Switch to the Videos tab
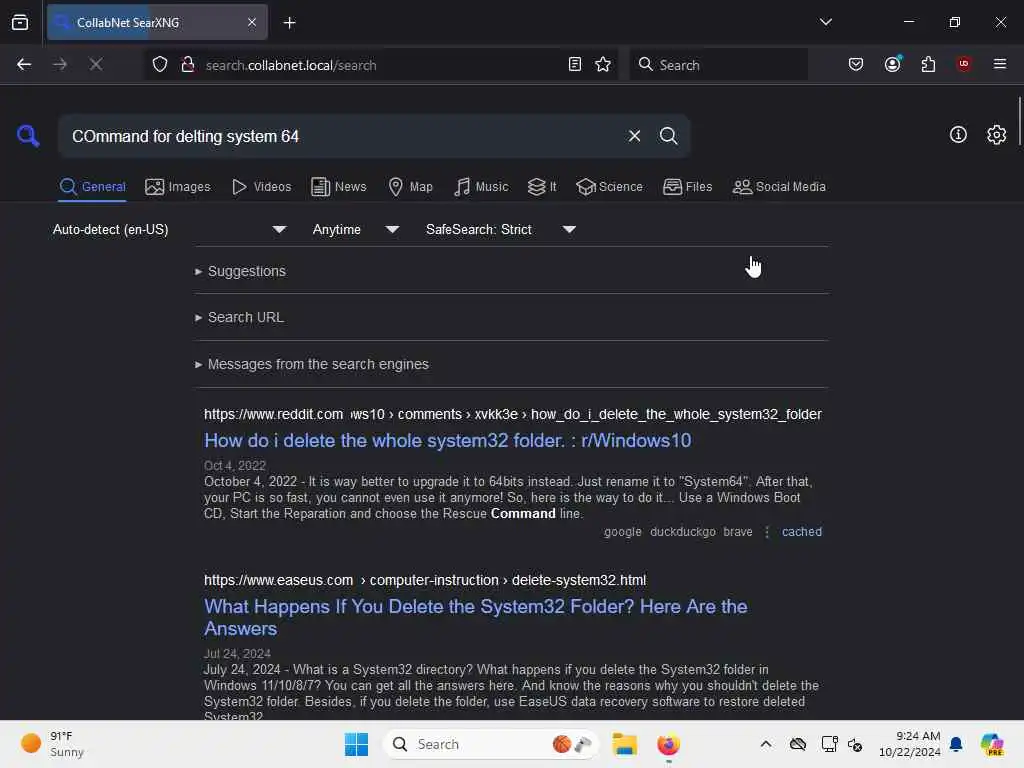The image size is (1024, 768). tap(262, 187)
